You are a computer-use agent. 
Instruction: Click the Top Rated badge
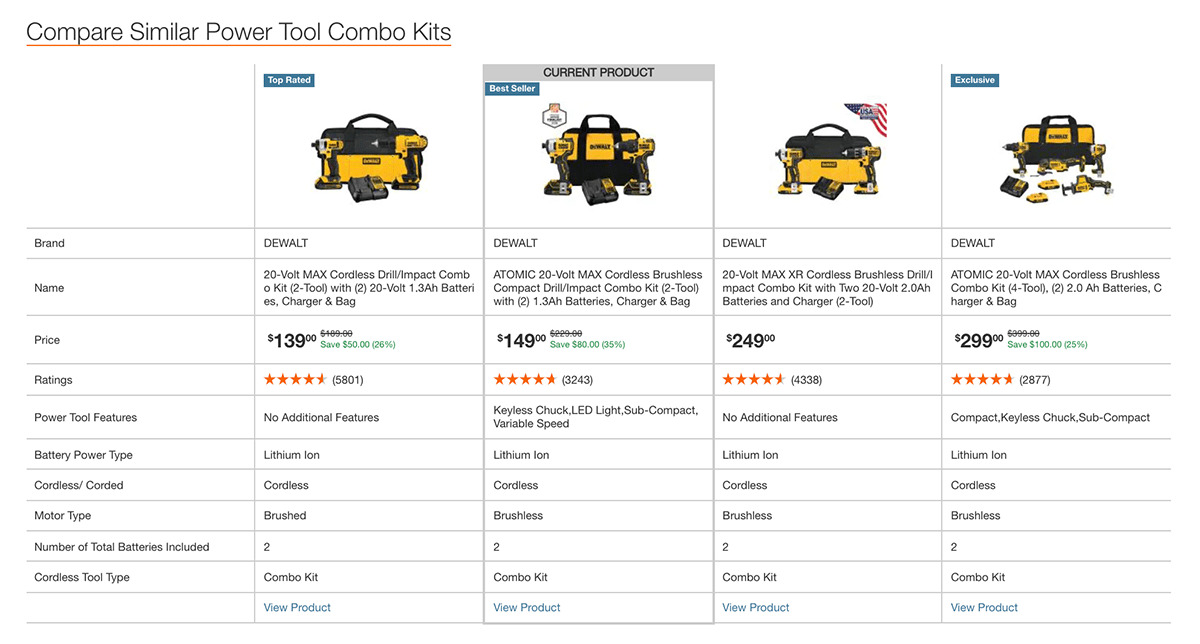(288, 80)
